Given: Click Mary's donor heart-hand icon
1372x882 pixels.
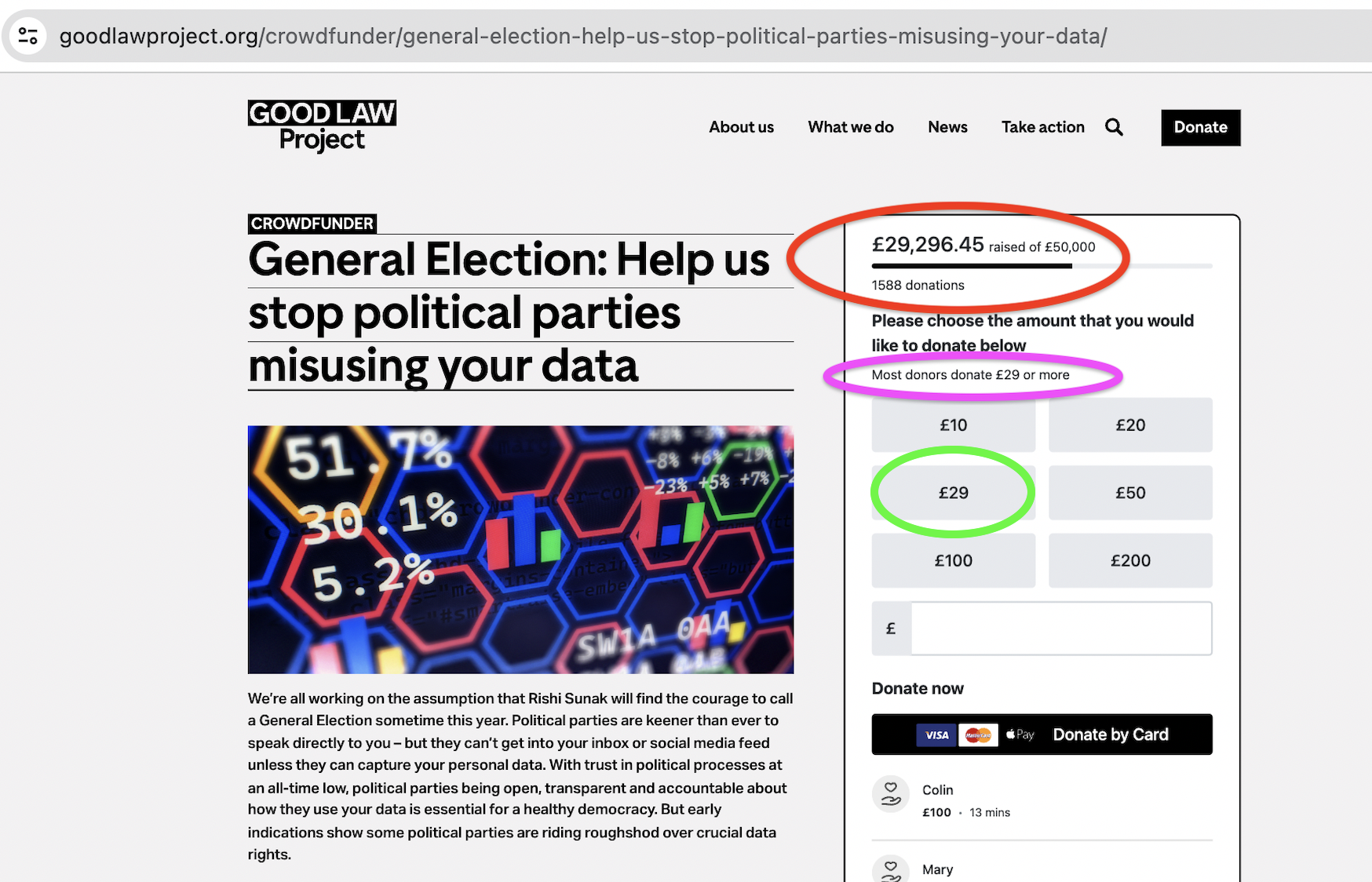Looking at the screenshot, I should tap(891, 870).
